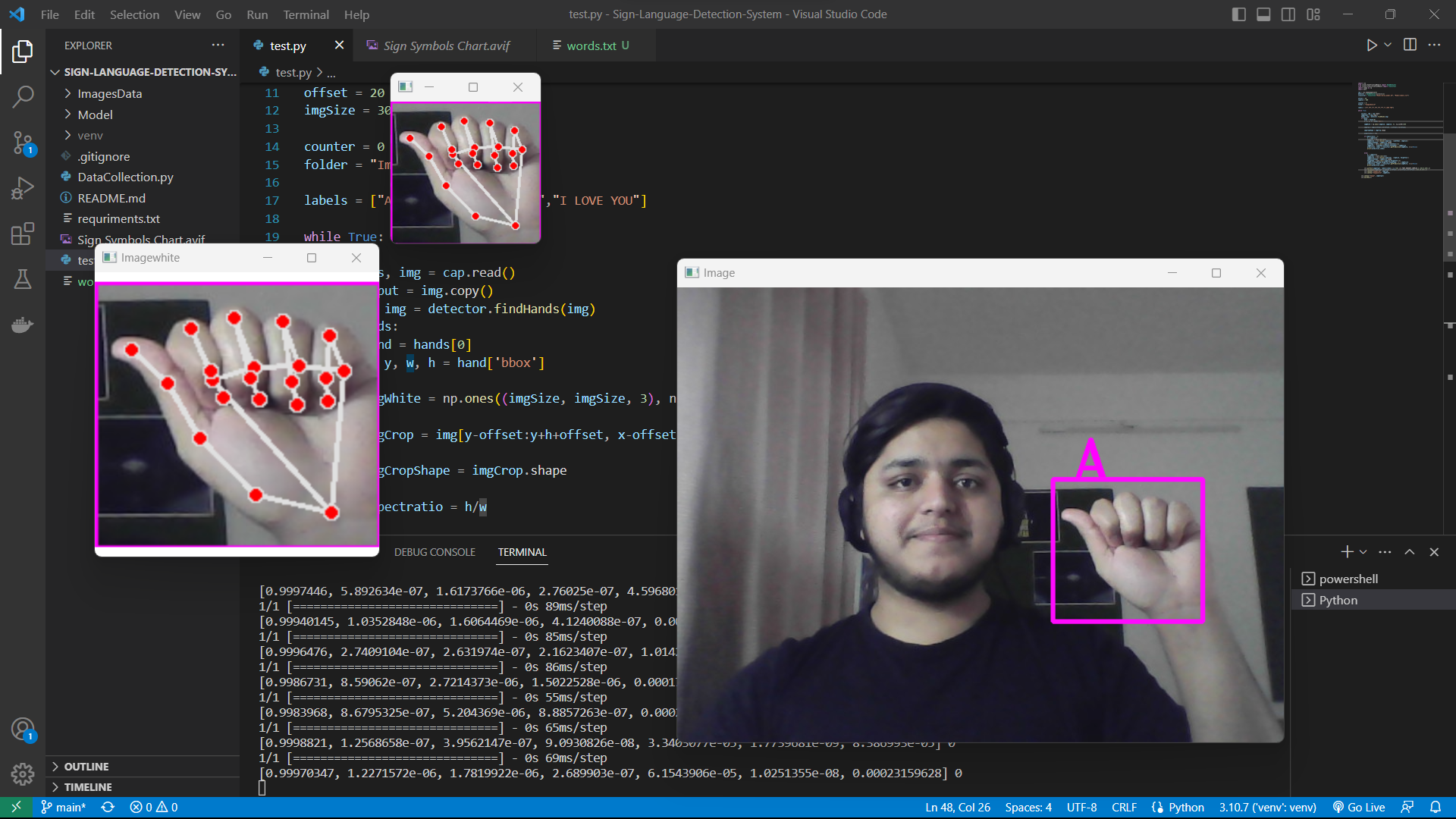The image size is (1456, 819).
Task: Switch to the words.txt tab
Action: (591, 45)
